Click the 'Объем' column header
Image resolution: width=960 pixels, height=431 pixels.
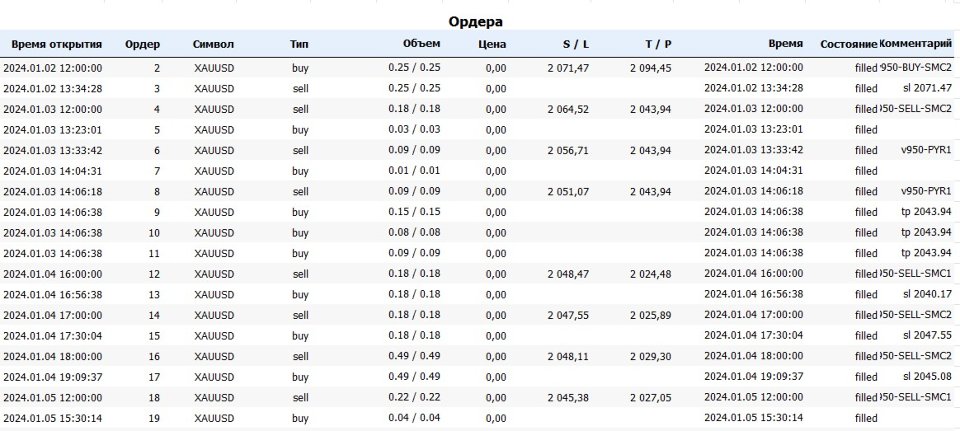[x=421, y=44]
